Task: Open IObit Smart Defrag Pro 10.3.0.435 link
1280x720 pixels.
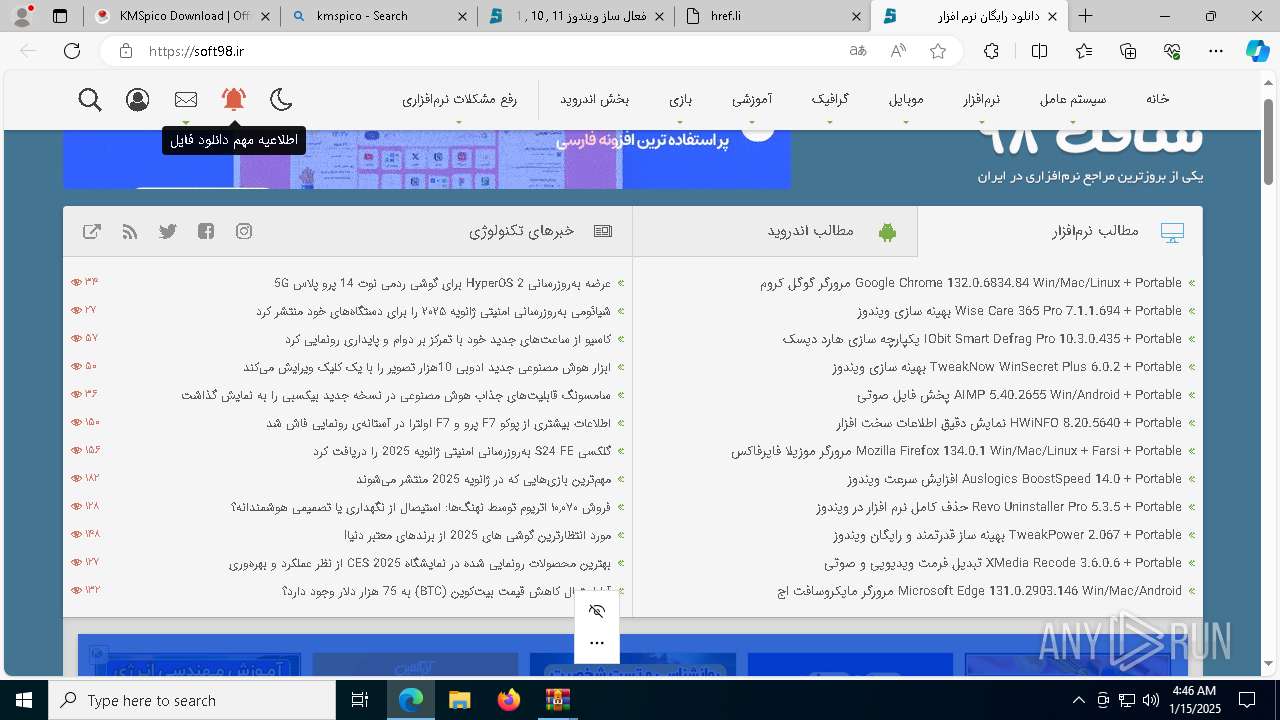Action: pyautogui.click(x=983, y=339)
